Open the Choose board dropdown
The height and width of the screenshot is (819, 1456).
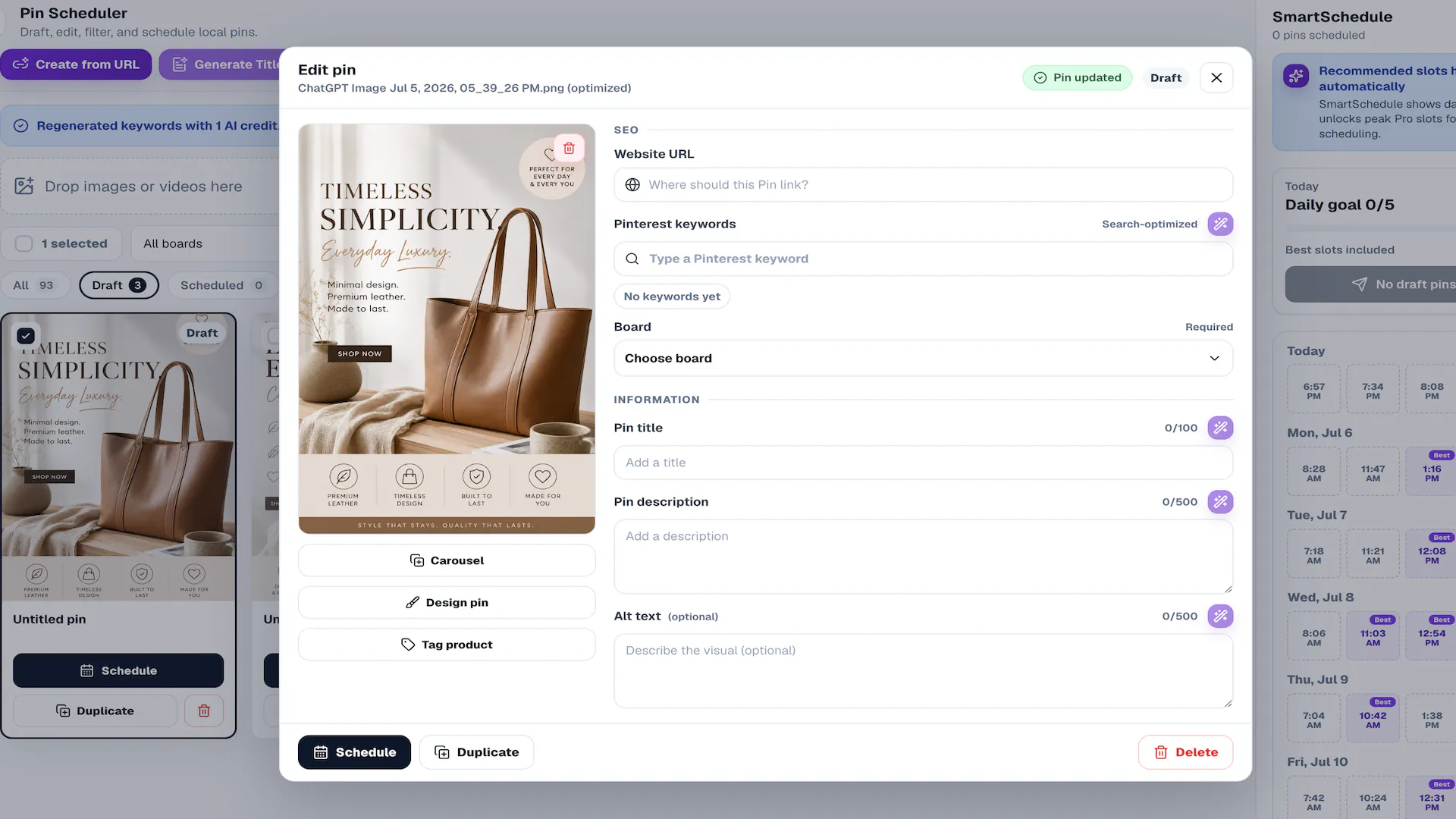point(923,358)
